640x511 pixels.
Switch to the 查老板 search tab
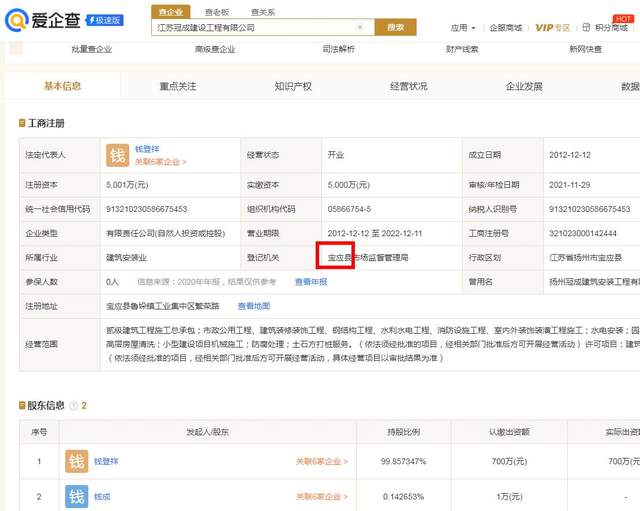(217, 12)
